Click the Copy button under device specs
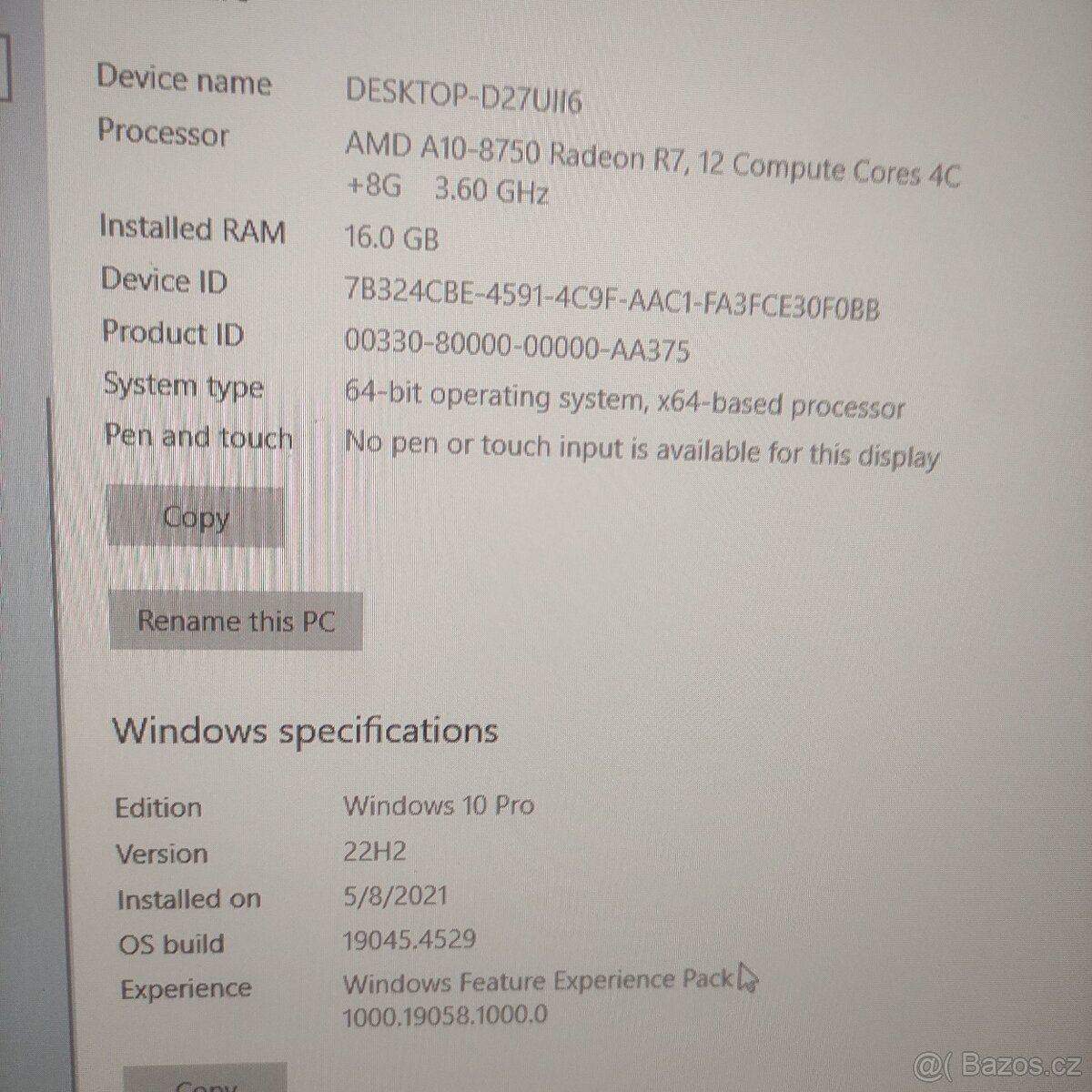This screenshot has height=1092, width=1092. click(195, 517)
